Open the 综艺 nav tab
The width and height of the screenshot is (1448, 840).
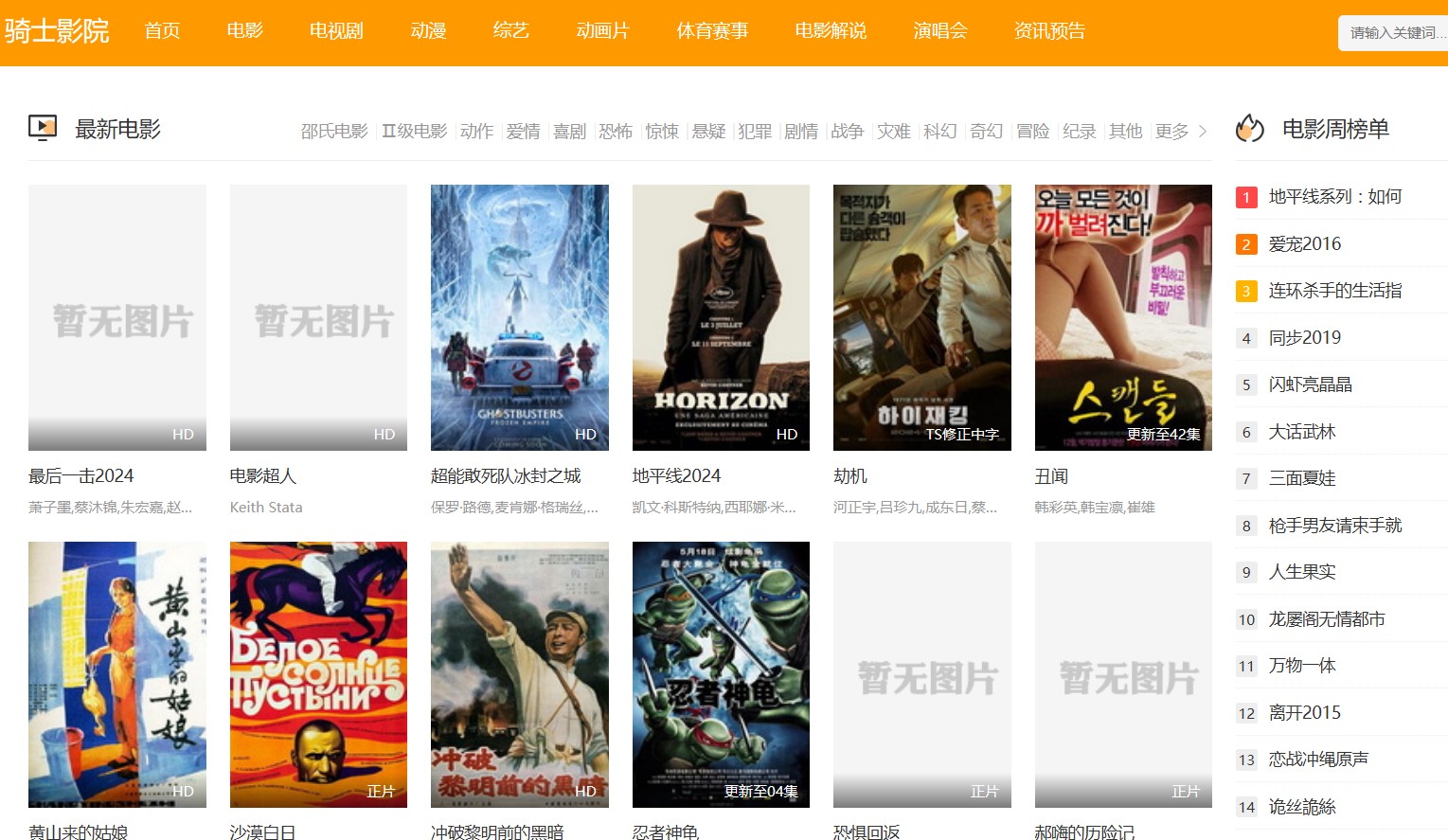coord(510,30)
